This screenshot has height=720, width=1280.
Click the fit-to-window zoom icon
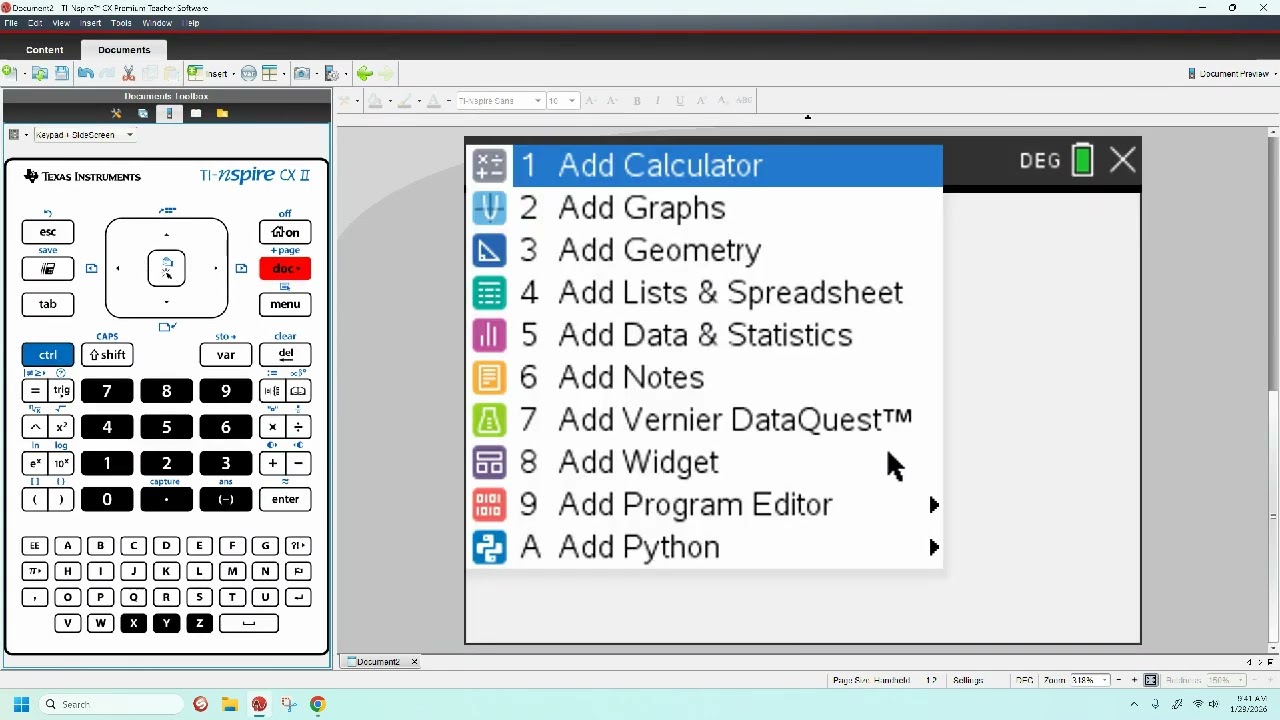pyautogui.click(x=1150, y=680)
